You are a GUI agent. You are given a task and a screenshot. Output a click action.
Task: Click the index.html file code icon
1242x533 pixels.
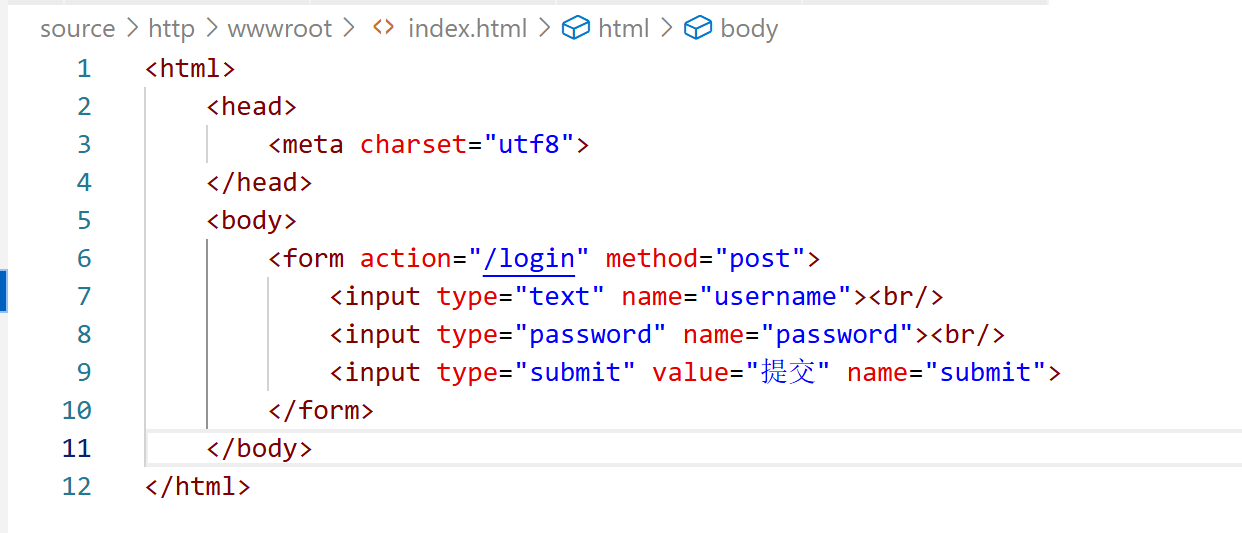point(383,28)
